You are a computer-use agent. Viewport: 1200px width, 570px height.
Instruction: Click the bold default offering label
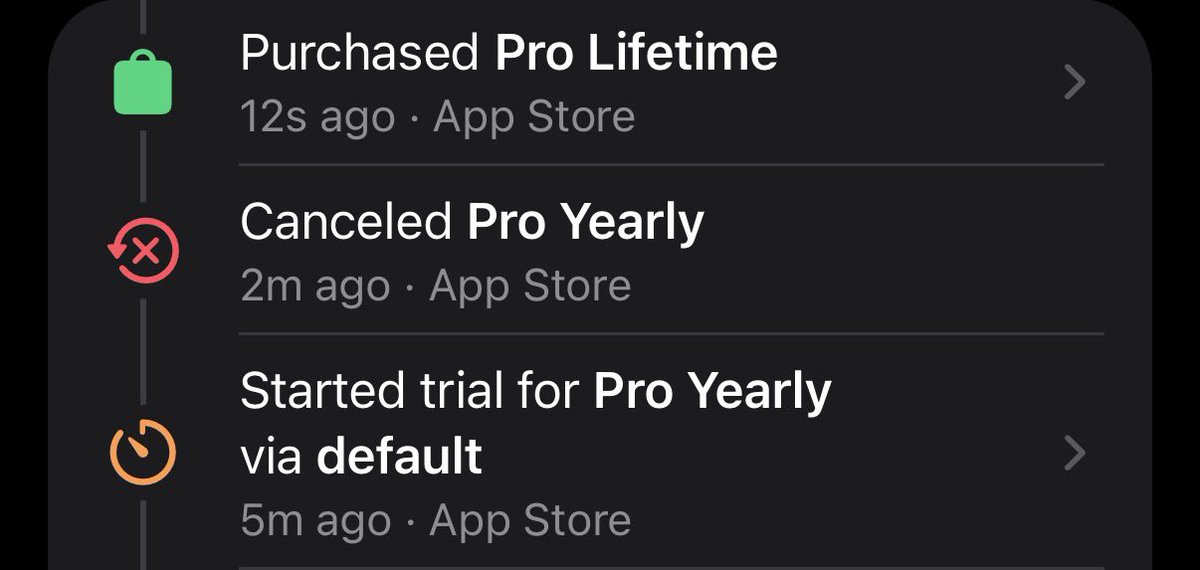pyautogui.click(x=400, y=456)
